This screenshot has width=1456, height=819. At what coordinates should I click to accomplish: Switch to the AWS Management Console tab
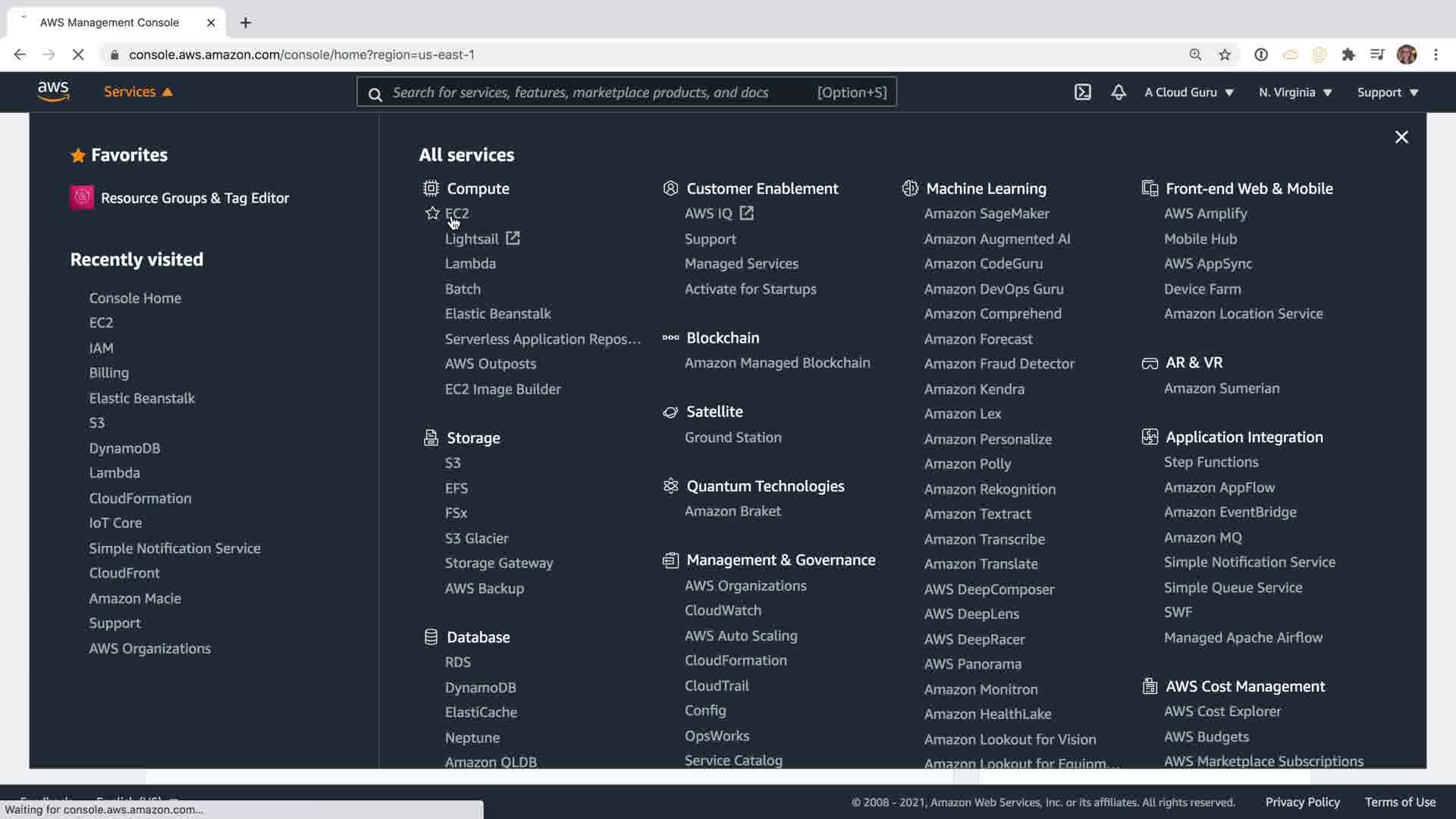[x=110, y=22]
